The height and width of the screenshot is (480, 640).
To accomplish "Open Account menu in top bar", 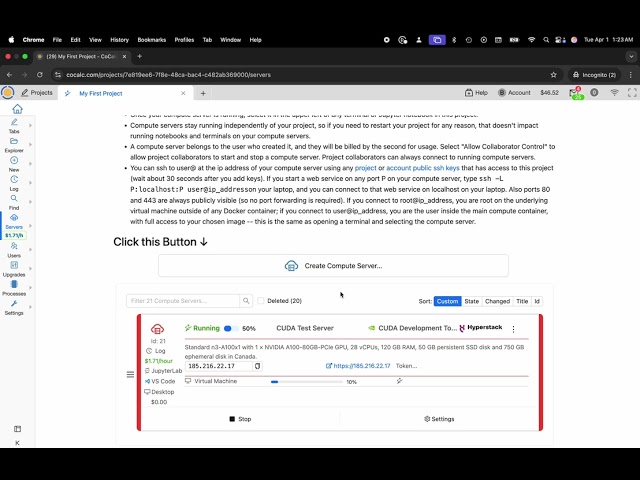I will pyautogui.click(x=514, y=93).
